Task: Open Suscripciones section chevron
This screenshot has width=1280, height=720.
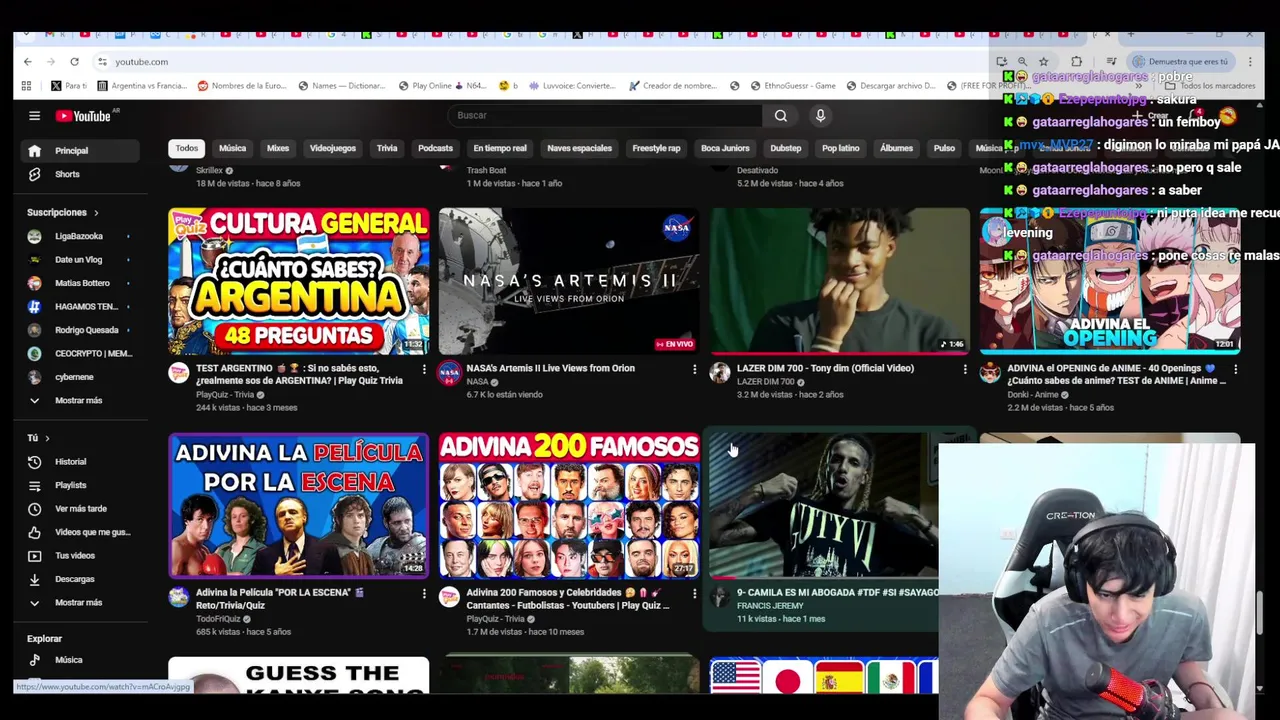Action: [x=96, y=213]
